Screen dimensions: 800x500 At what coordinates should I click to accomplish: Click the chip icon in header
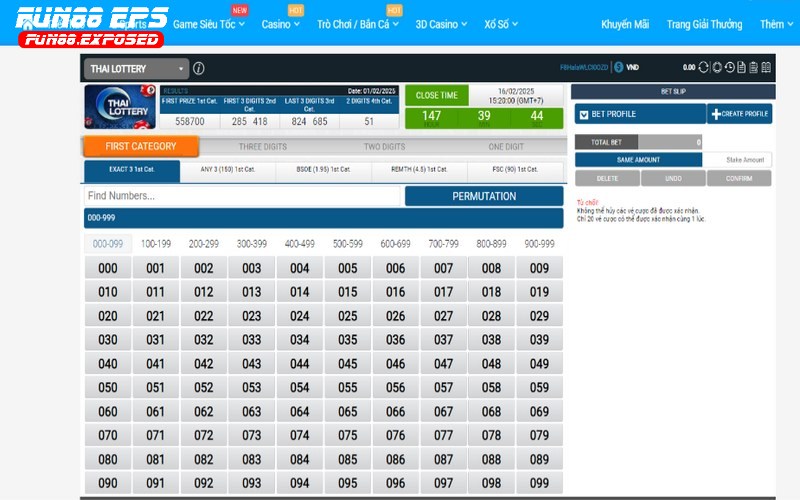717,67
